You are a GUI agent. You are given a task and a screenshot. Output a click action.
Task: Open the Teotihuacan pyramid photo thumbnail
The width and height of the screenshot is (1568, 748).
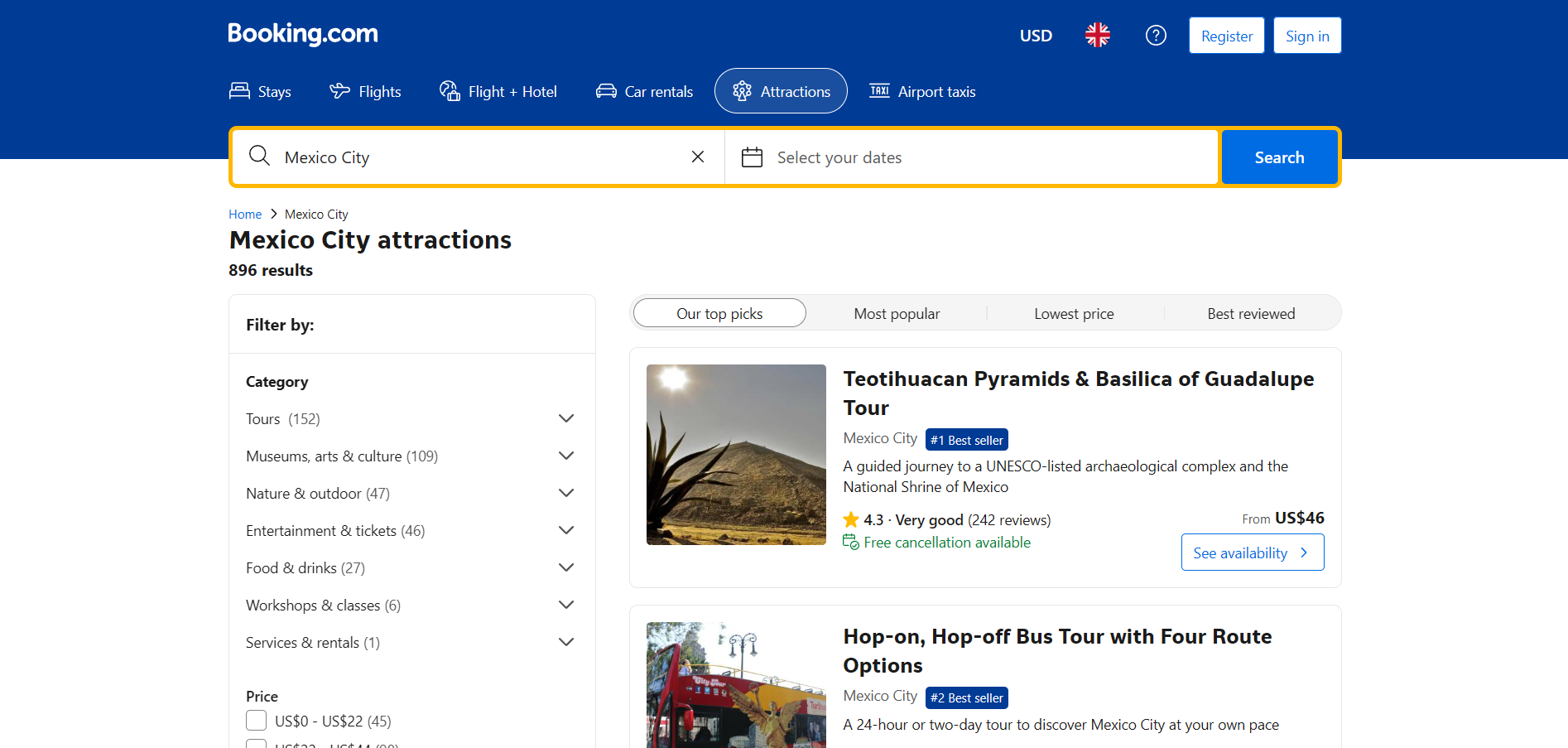pyautogui.click(x=736, y=455)
